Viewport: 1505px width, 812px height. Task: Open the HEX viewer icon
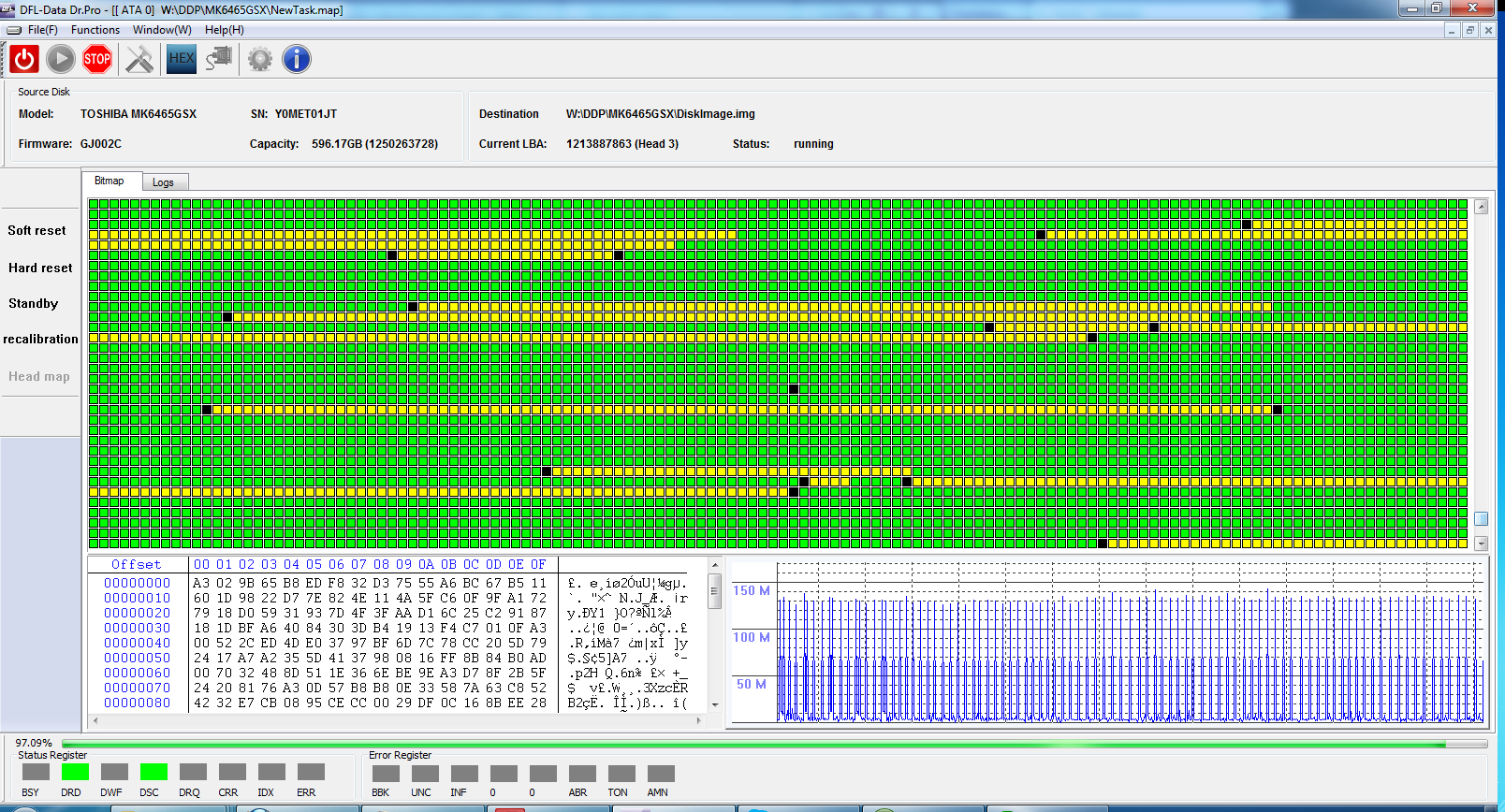point(182,59)
